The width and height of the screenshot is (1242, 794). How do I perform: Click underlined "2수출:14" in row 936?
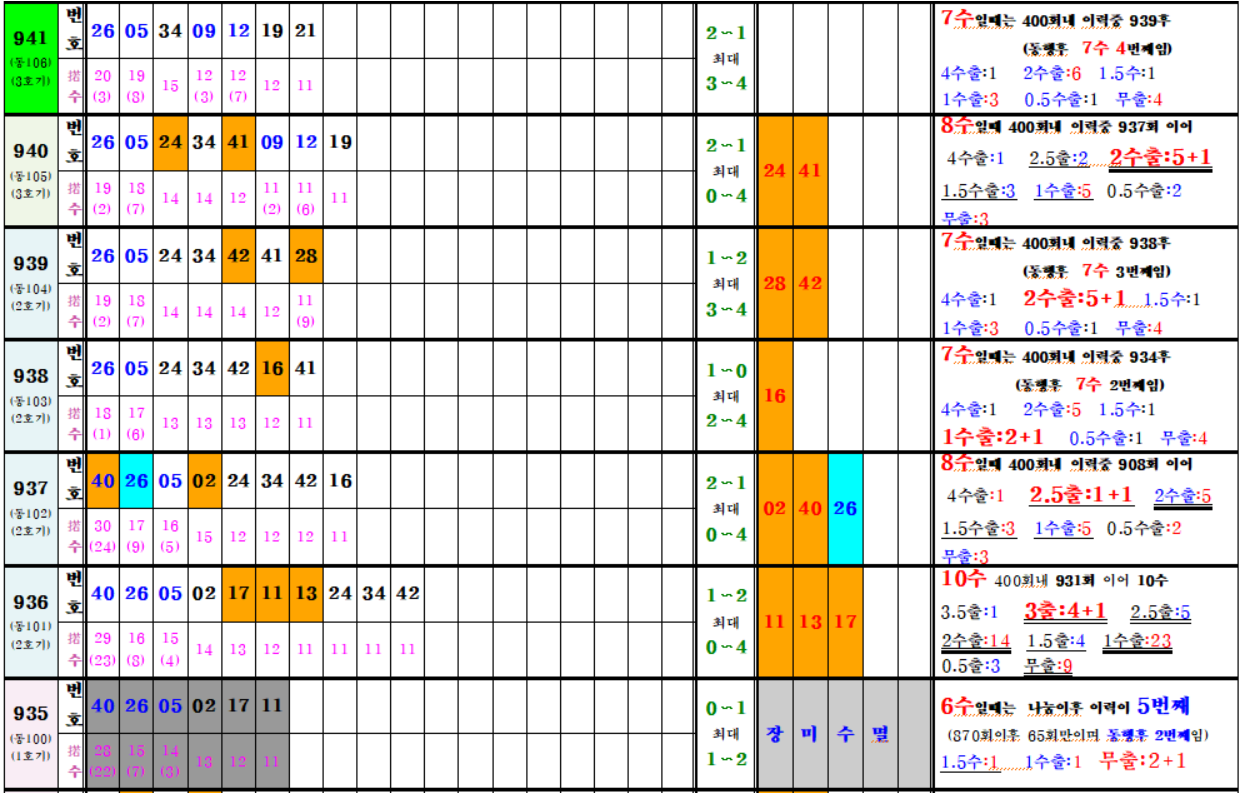pos(975,641)
